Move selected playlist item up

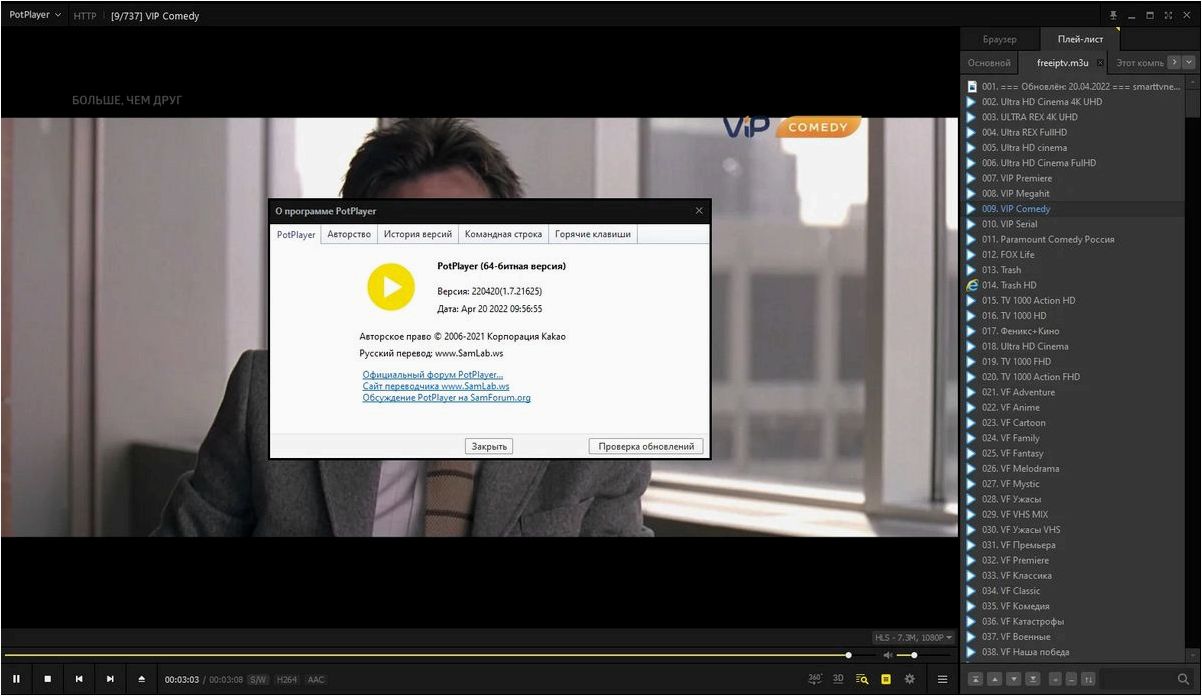click(994, 680)
